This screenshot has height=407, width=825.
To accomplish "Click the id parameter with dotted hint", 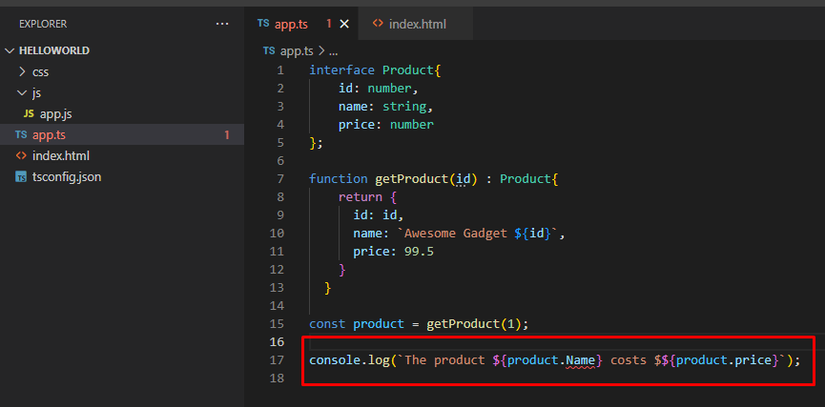I will point(463,179).
